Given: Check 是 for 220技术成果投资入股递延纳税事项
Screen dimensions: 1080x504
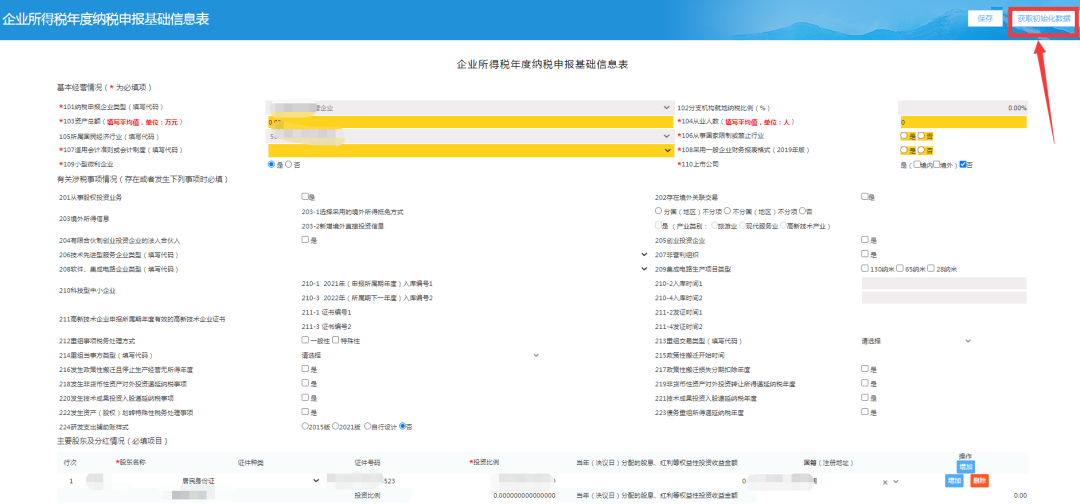Looking at the screenshot, I should pos(305,397).
